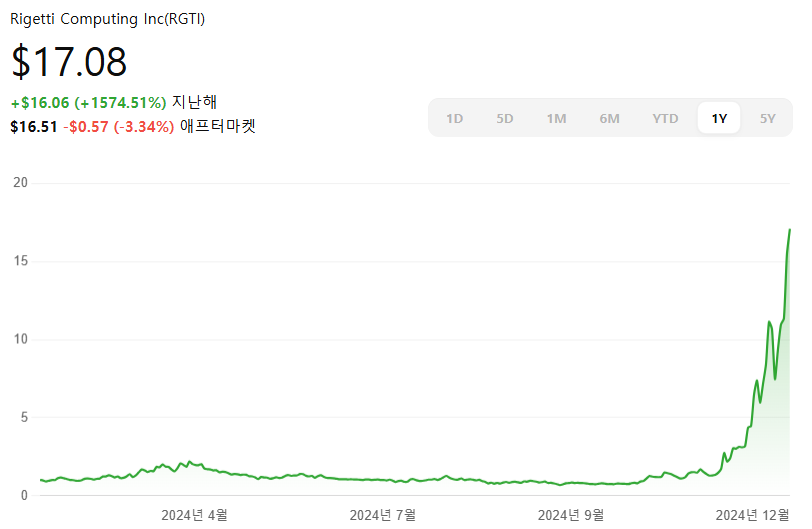Click the 2024년 4월 axis label

(x=194, y=515)
